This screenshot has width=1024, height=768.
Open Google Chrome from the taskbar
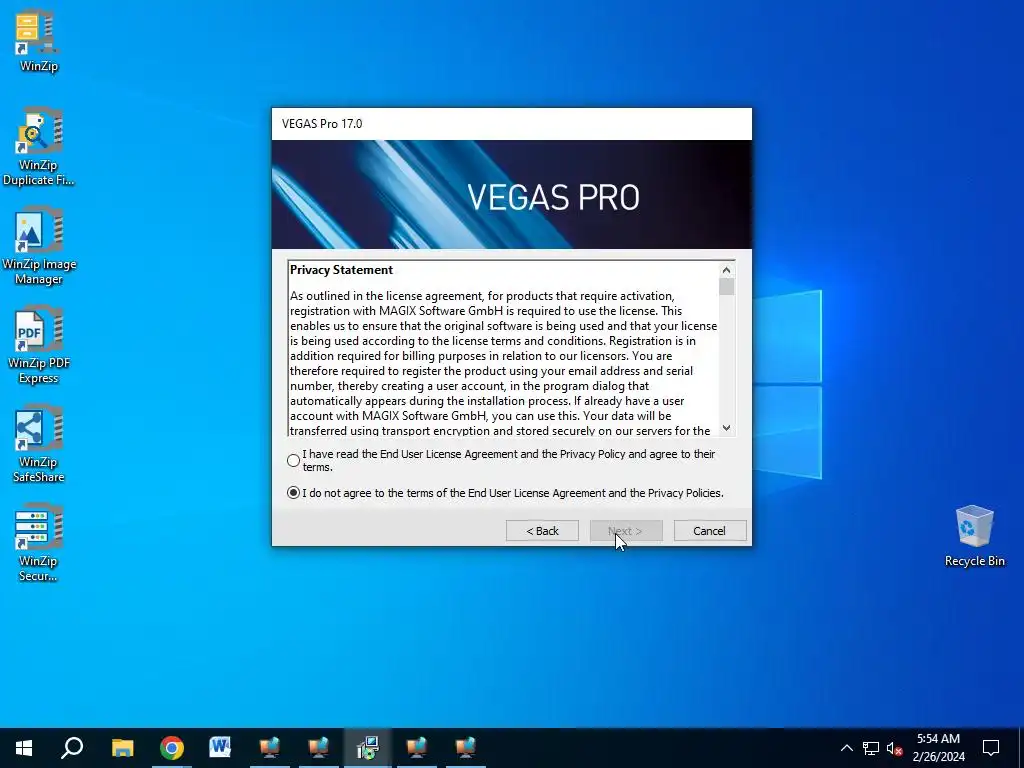click(171, 748)
